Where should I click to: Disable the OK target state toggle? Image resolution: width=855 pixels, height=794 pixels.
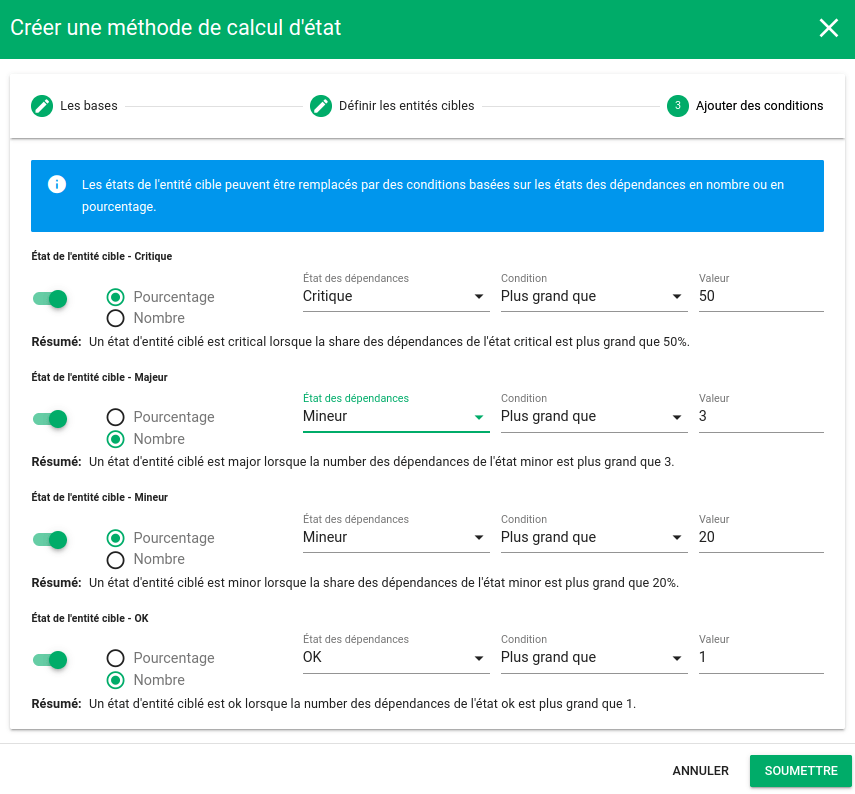[50, 659]
